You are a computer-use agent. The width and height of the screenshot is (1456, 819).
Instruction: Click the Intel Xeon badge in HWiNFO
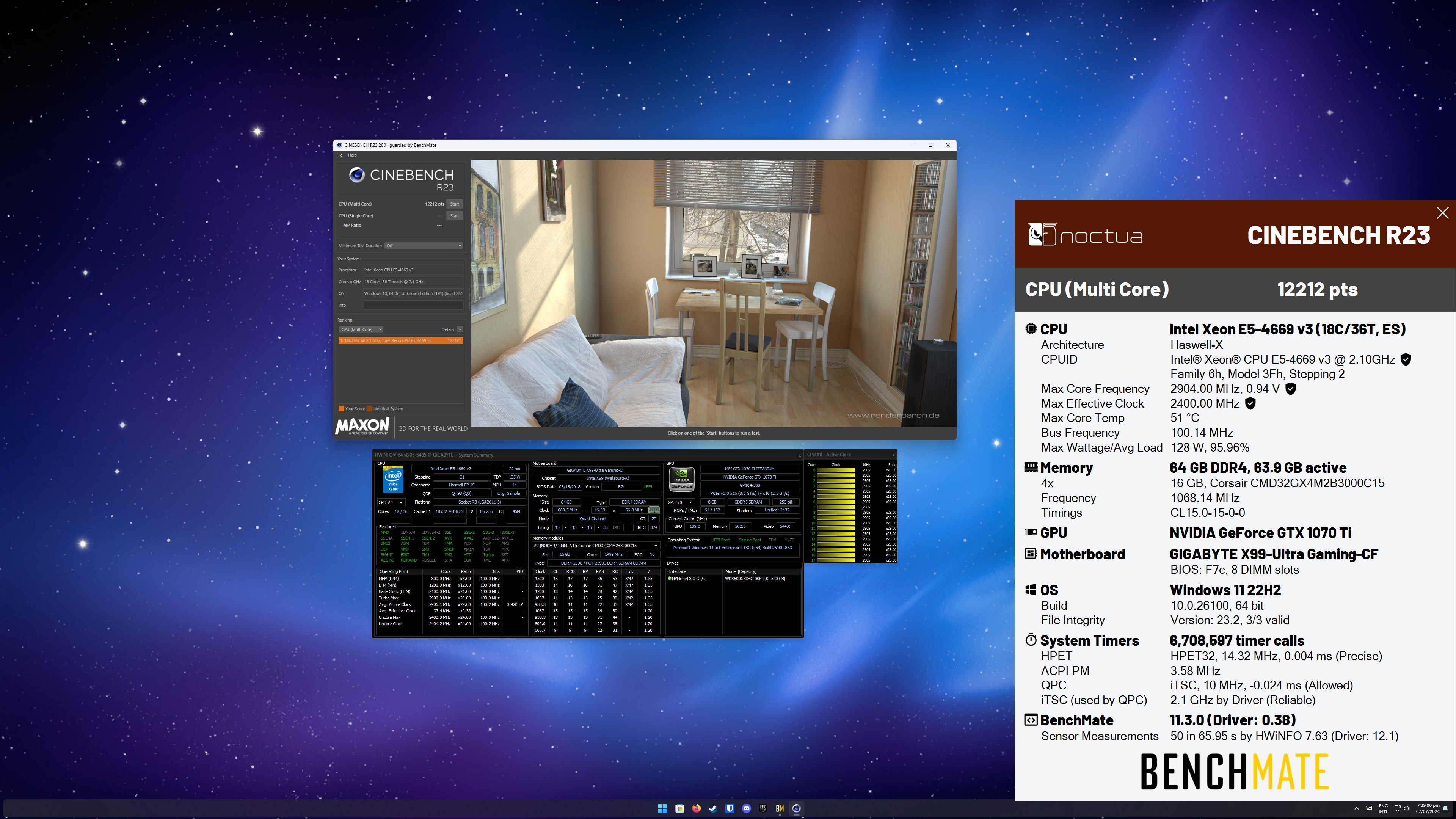[x=393, y=479]
